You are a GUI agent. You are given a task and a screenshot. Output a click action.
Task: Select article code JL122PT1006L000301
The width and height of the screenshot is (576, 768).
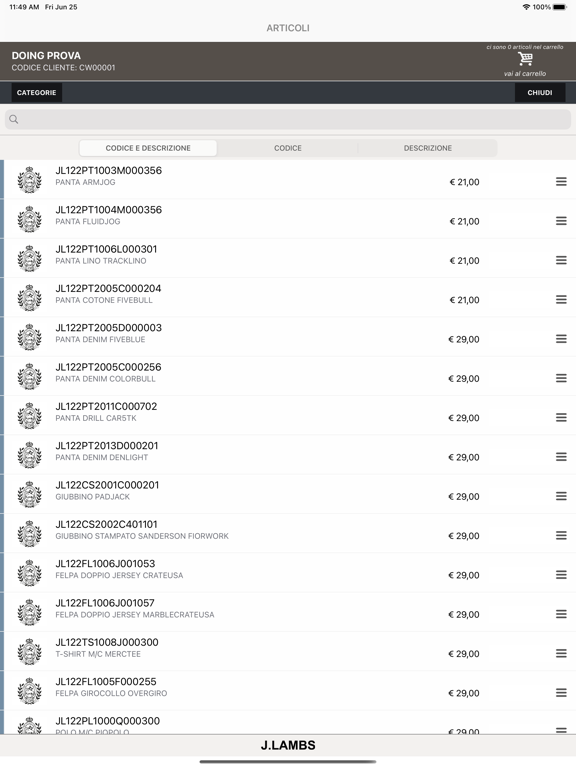(x=106, y=249)
